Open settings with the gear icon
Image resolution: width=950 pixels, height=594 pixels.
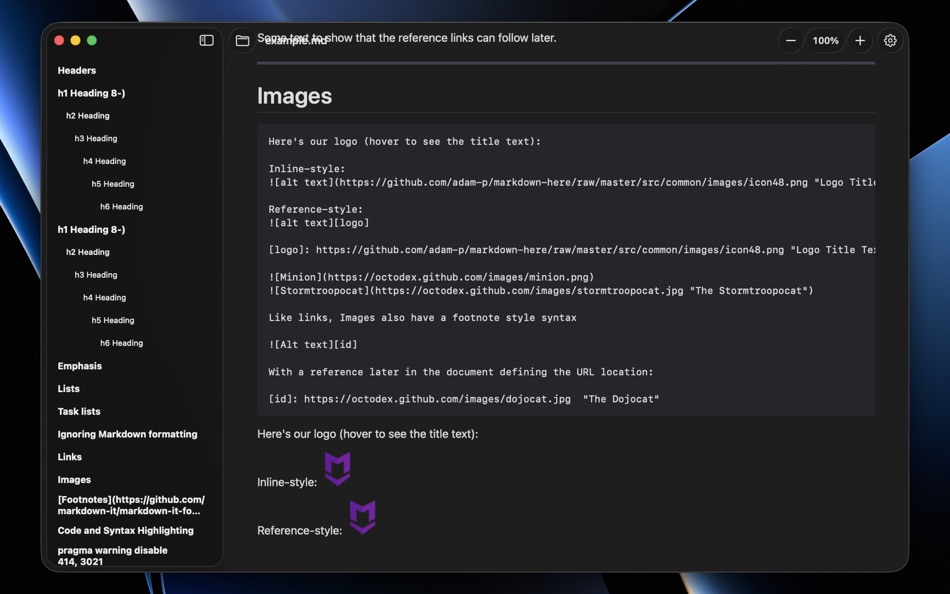tap(890, 40)
